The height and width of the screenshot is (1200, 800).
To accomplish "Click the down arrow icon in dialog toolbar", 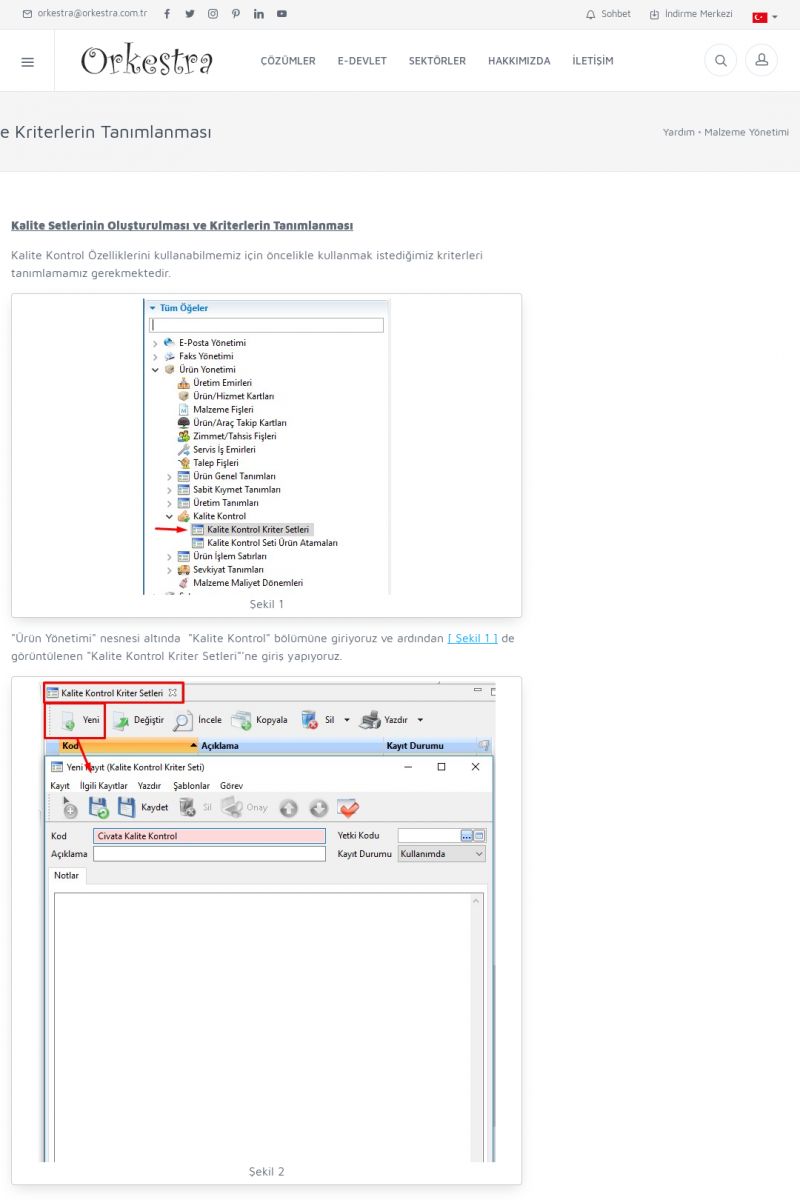I will click(318, 808).
